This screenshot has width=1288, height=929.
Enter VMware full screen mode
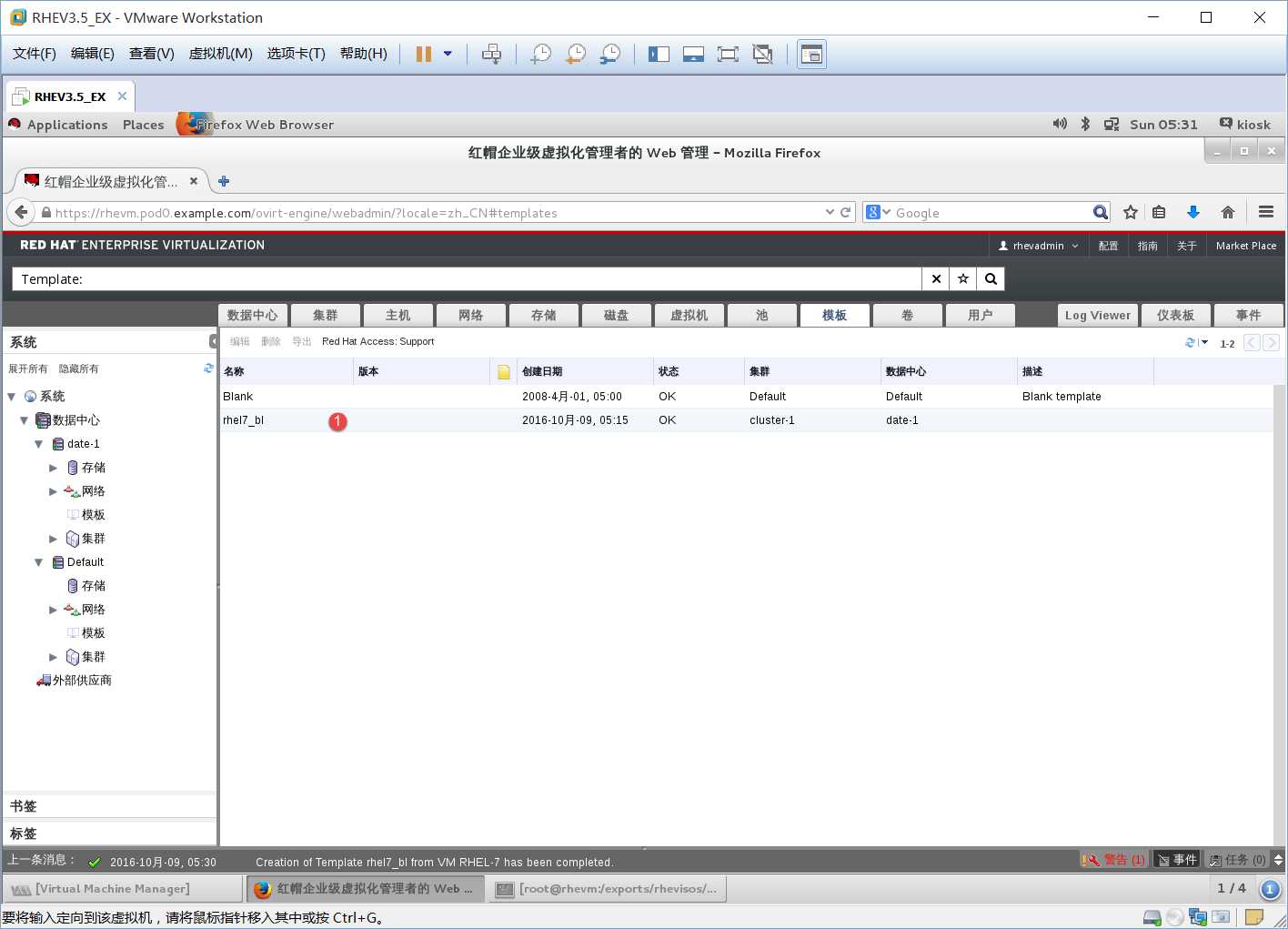click(x=728, y=54)
